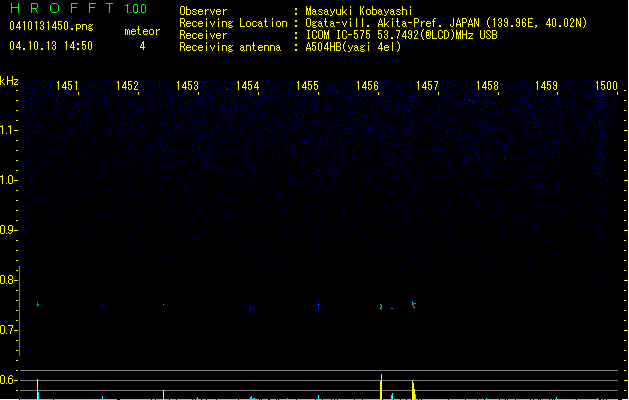Click the HROFFT program title text
Viewport: 629px width, 400px height.
61,8
